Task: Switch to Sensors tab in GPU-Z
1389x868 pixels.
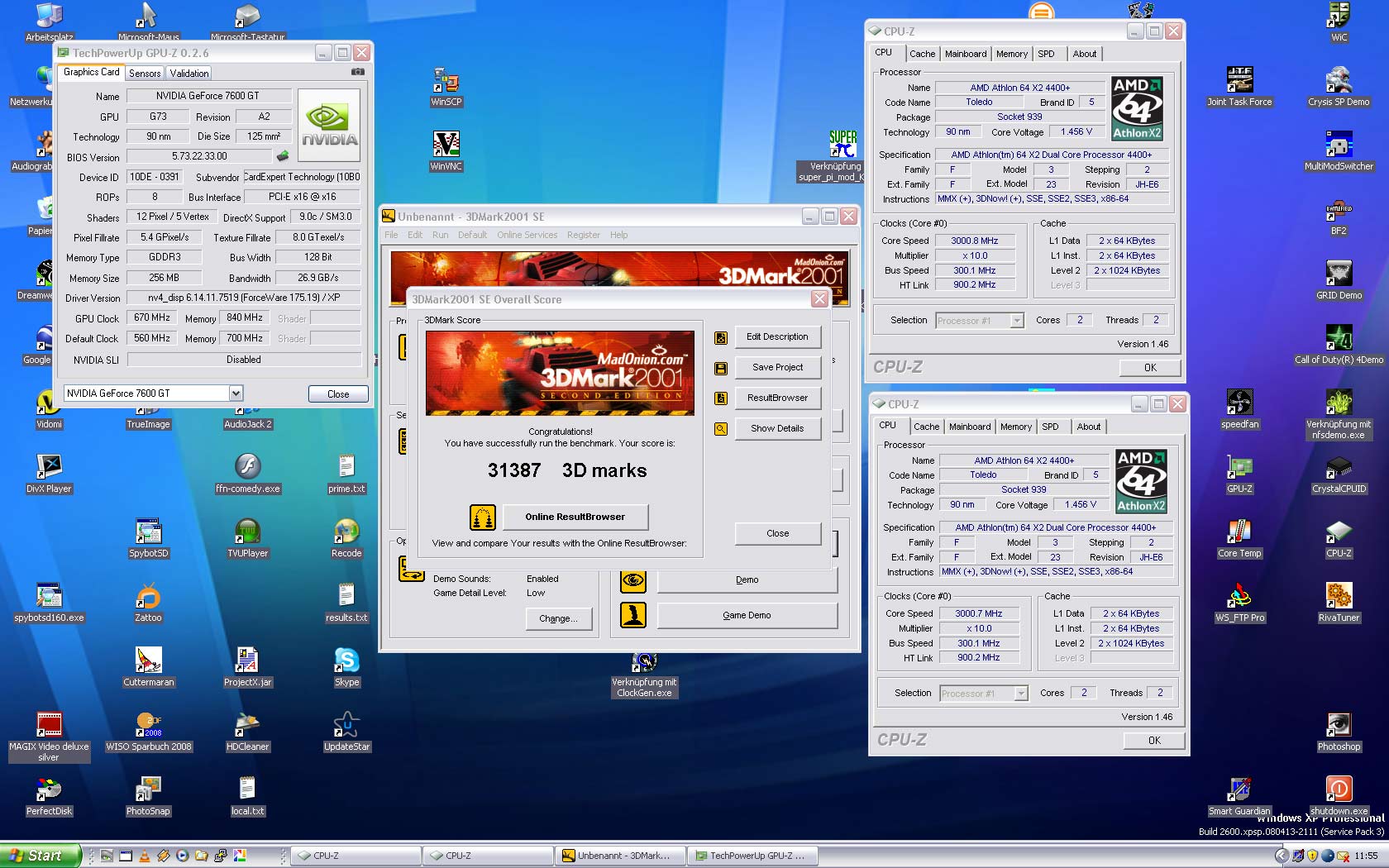Action: point(145,74)
